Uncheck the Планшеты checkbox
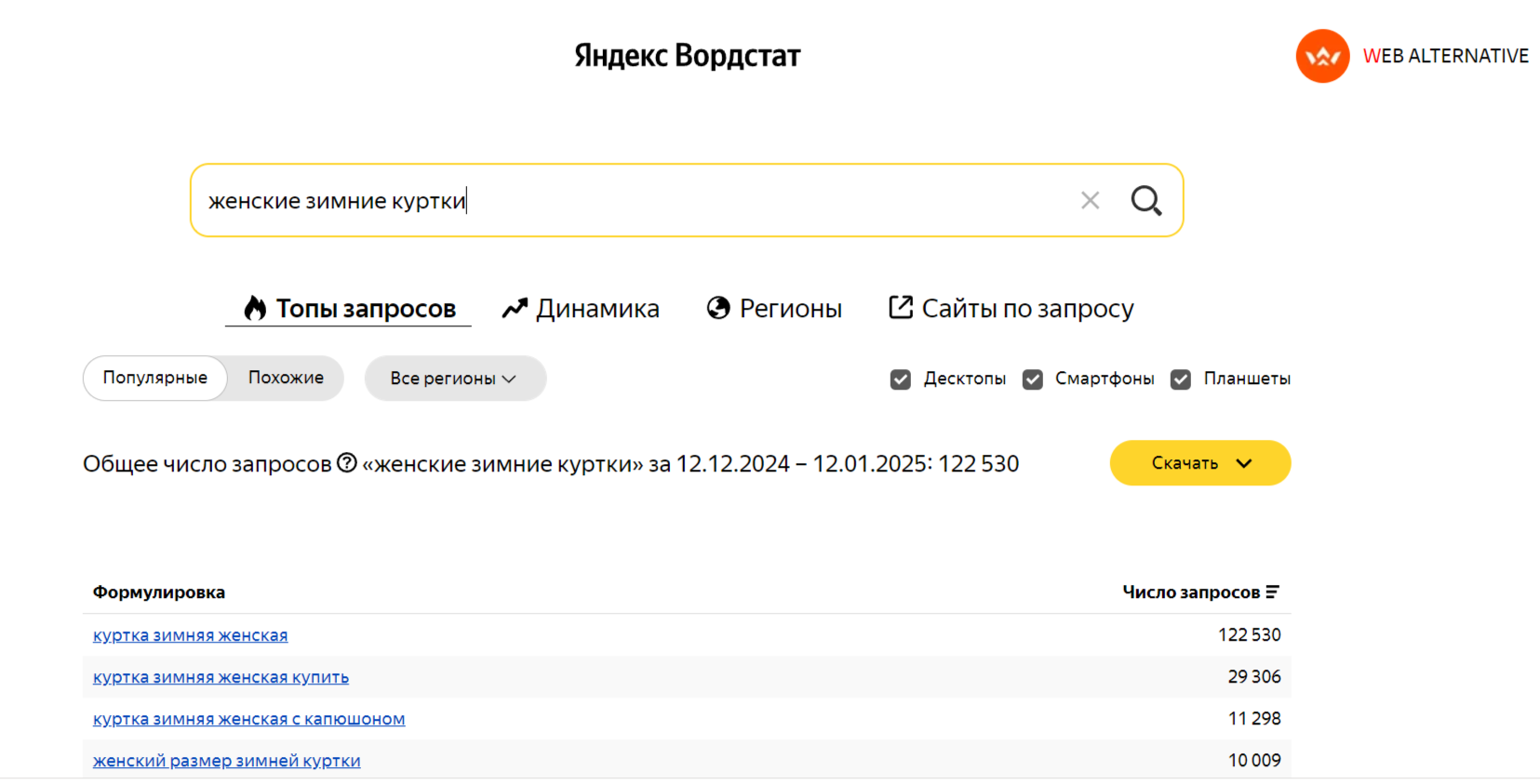The height and width of the screenshot is (784, 1540). click(1180, 379)
